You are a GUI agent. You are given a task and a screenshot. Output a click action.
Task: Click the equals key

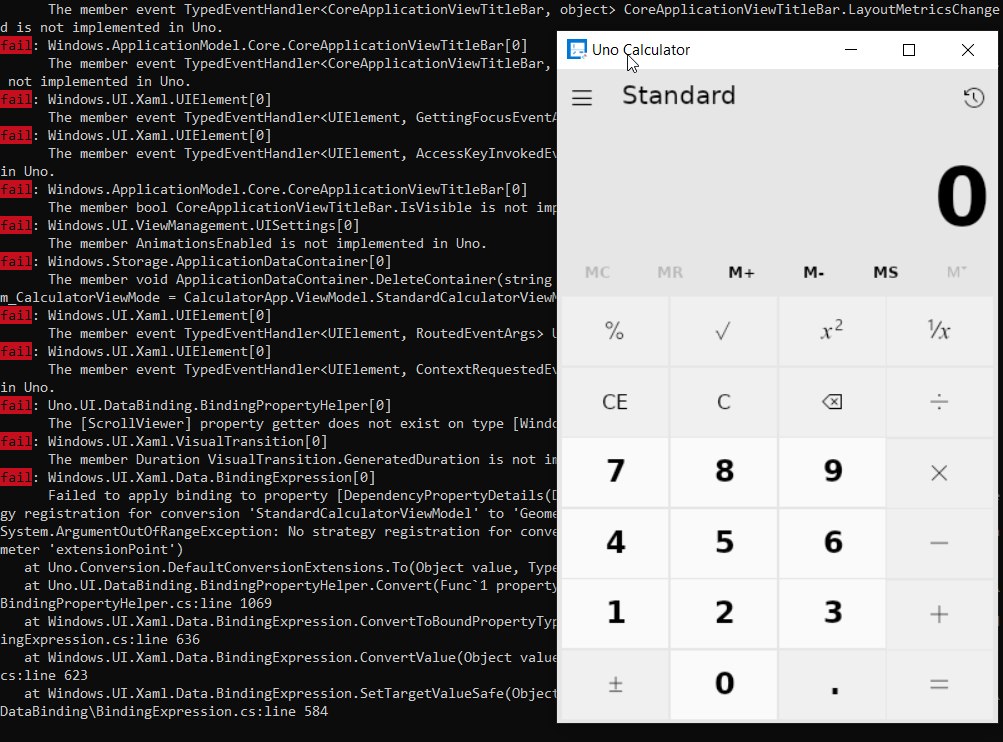coord(939,684)
